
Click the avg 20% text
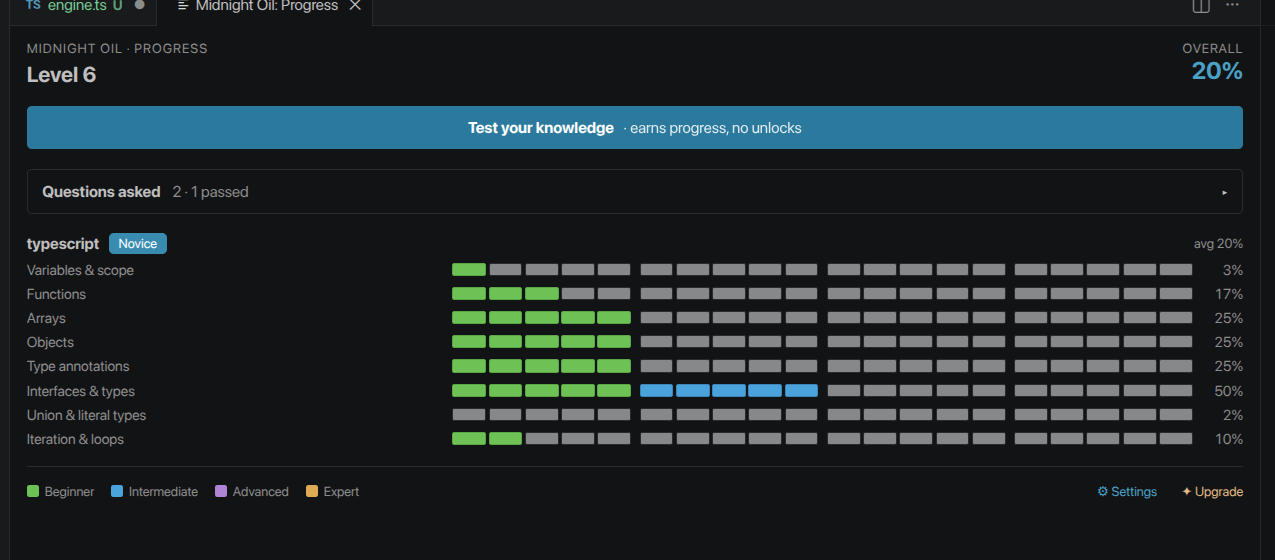click(1218, 244)
